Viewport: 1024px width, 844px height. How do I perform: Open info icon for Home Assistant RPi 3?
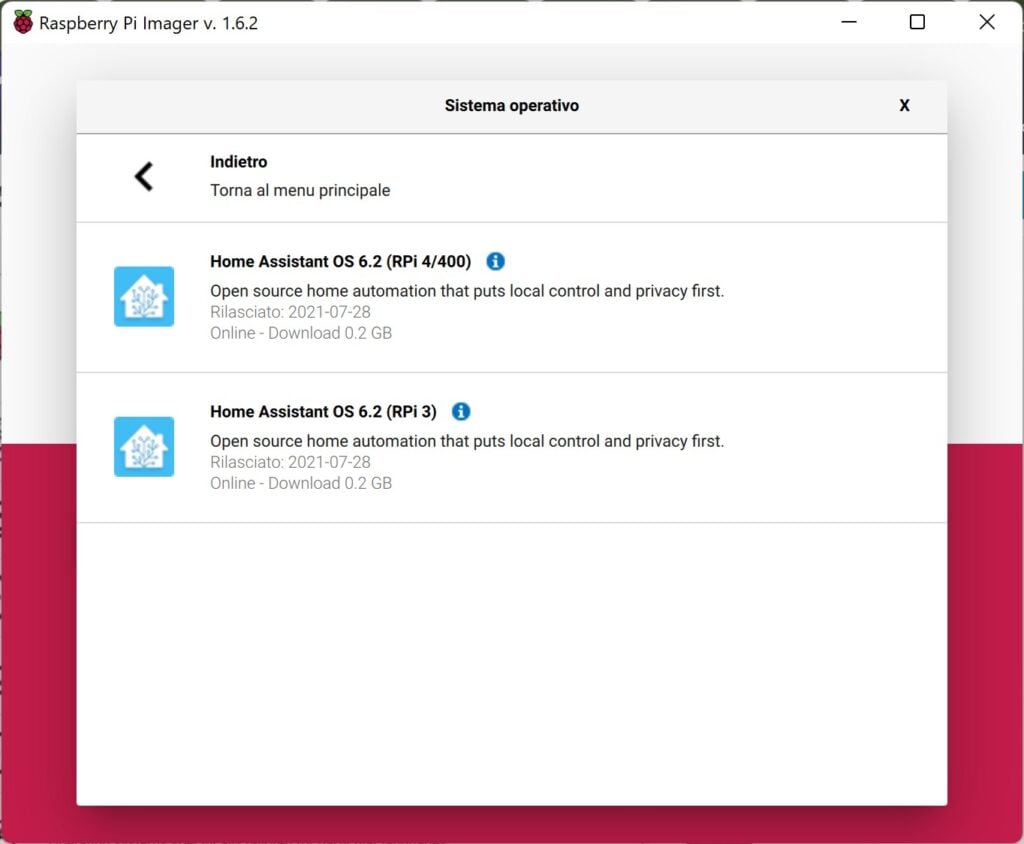tap(461, 412)
